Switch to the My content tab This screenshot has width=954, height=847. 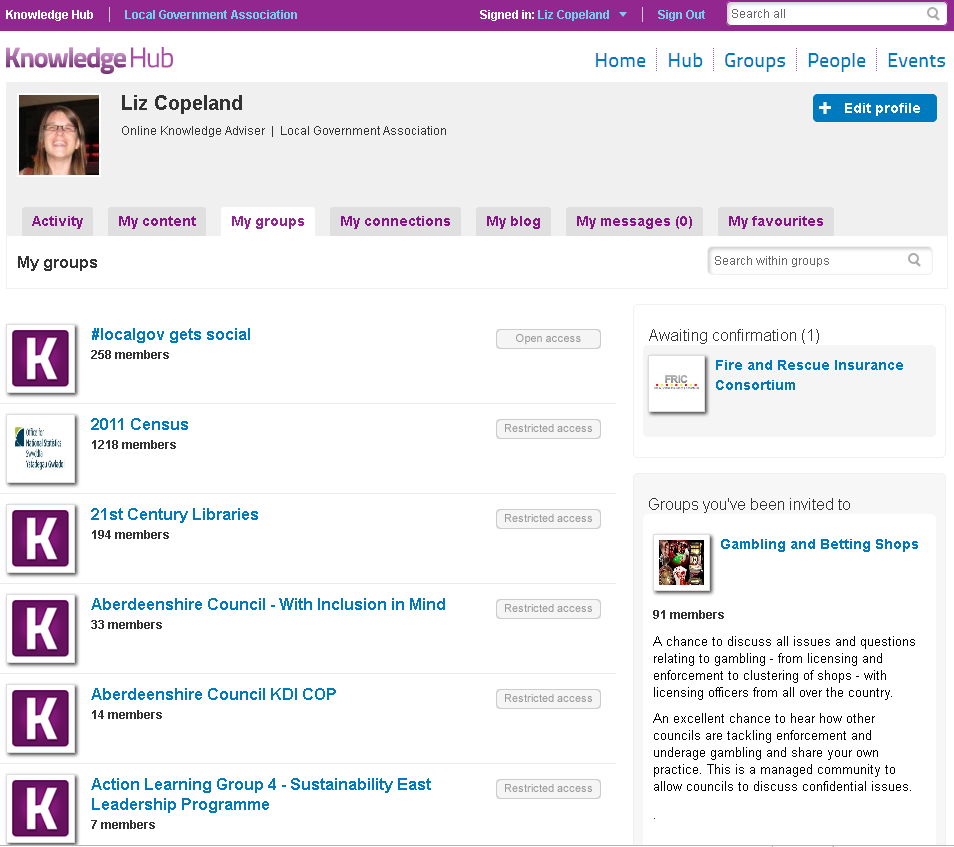pos(157,221)
